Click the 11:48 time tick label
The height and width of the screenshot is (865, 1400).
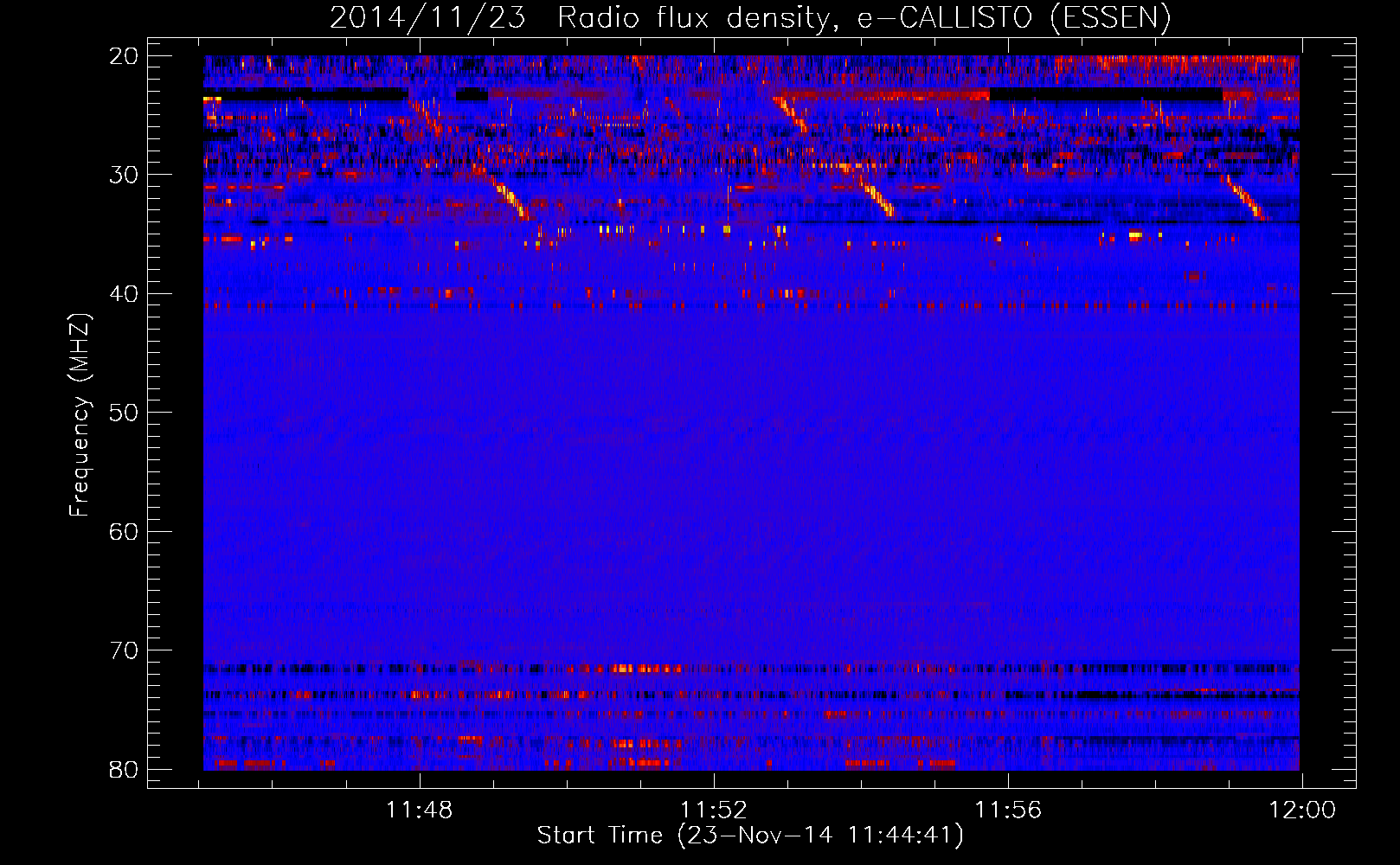pos(420,811)
